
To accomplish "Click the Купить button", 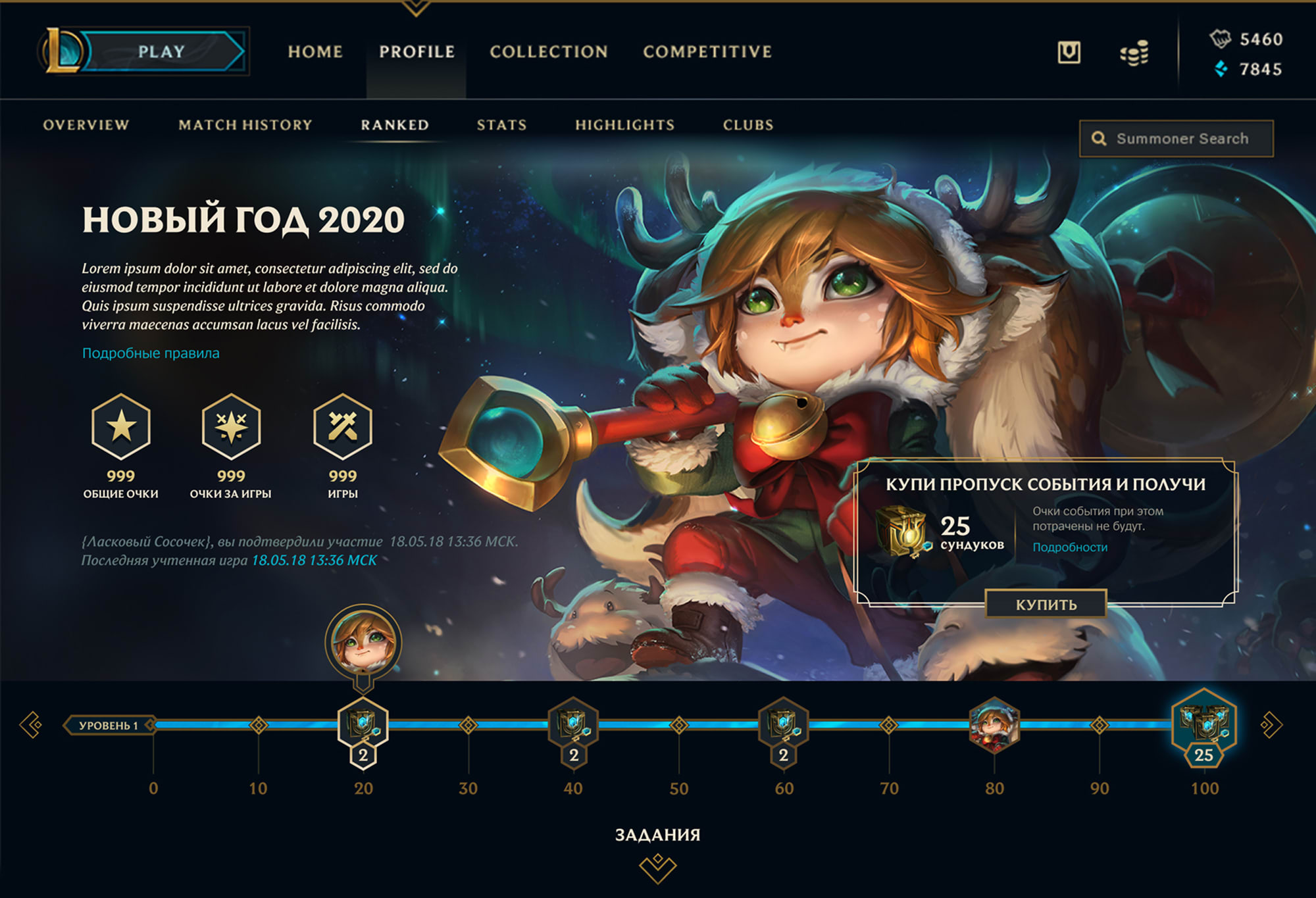I will 1046,605.
